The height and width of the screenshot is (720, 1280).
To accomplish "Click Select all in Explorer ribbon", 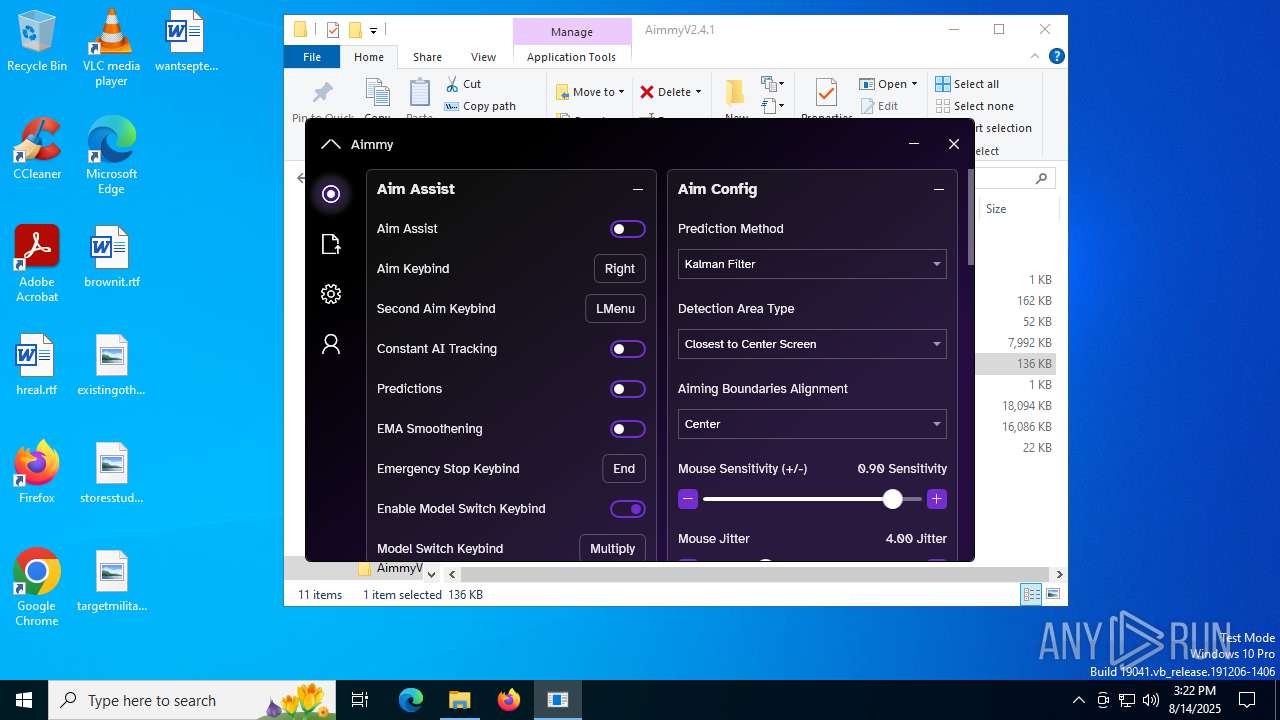I will pyautogui.click(x=967, y=84).
